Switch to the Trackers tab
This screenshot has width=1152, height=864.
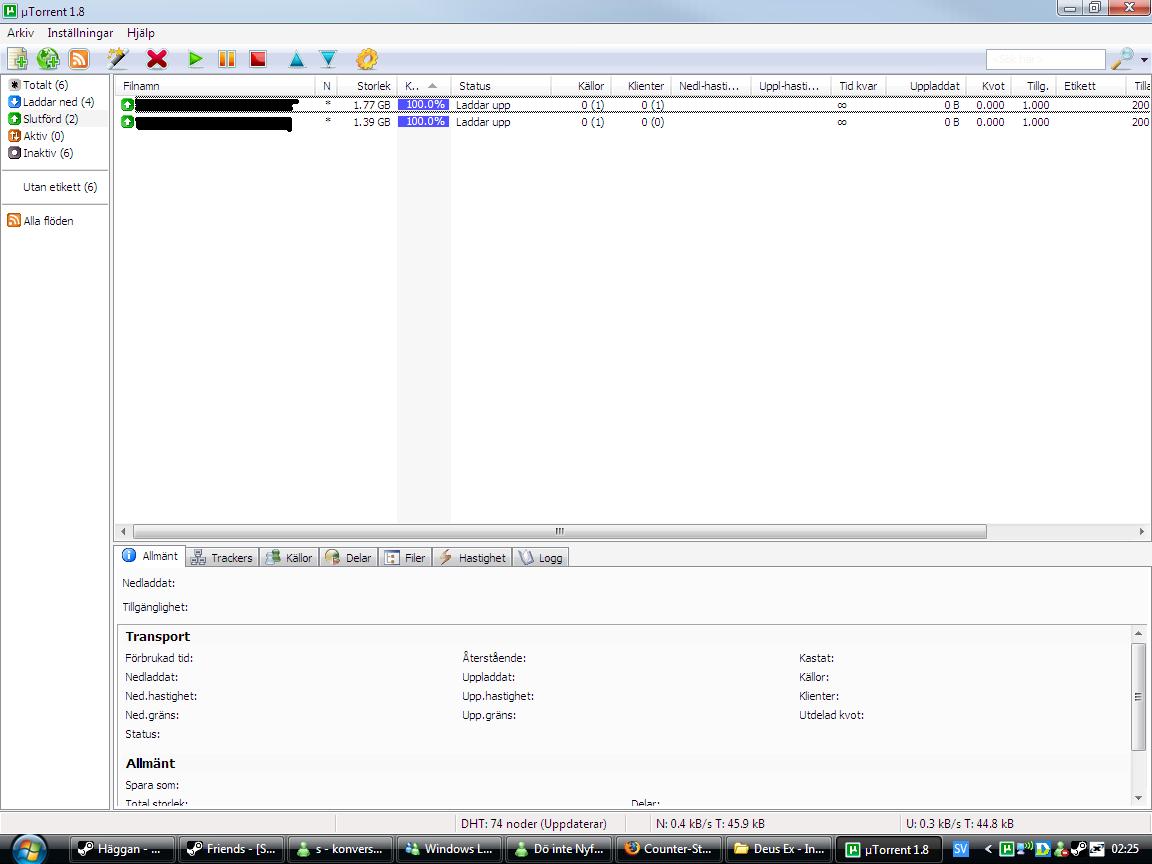(222, 558)
